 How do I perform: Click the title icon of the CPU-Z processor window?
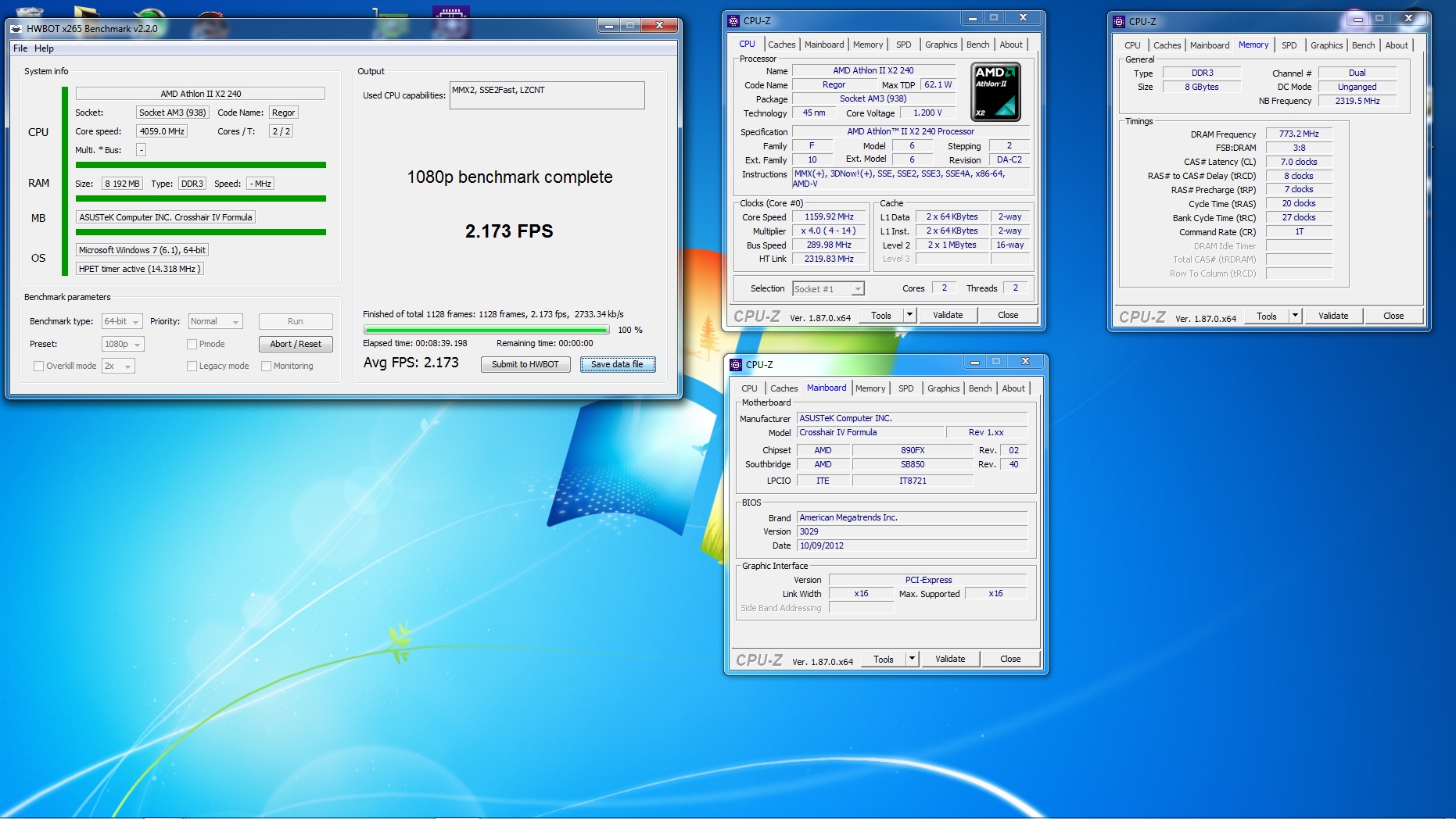pyautogui.click(x=734, y=21)
